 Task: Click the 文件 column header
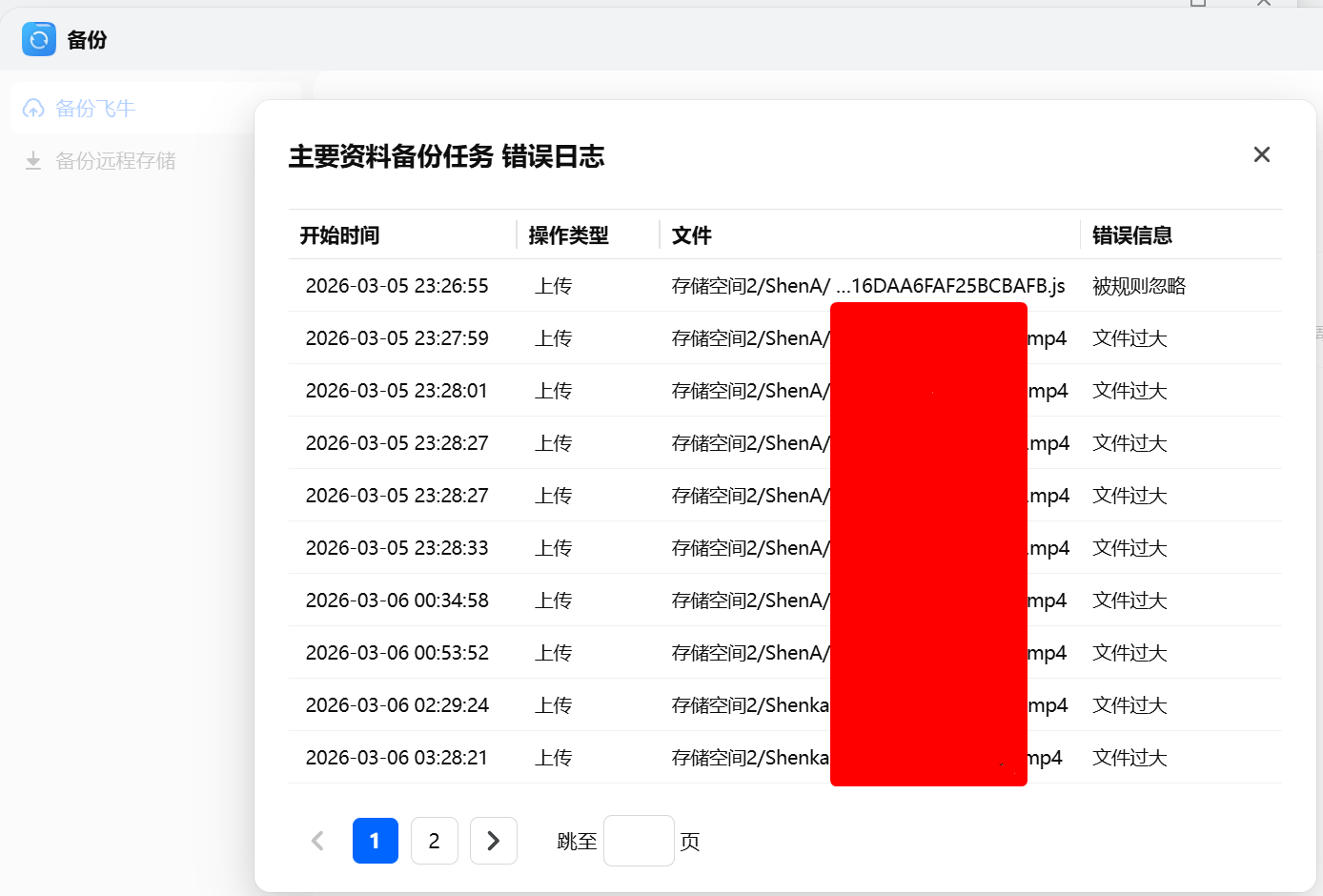(691, 234)
